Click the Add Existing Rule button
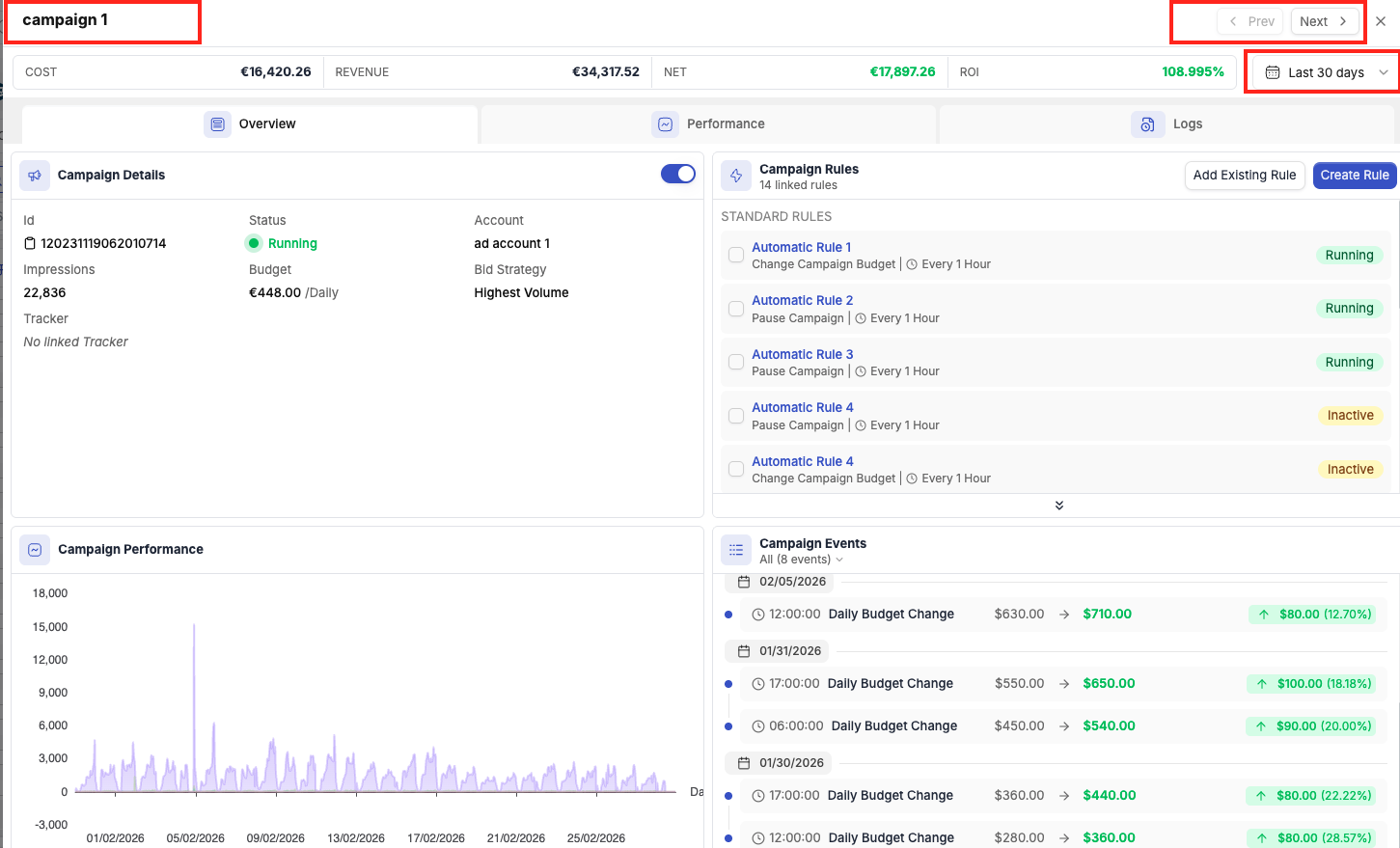 [x=1244, y=176]
